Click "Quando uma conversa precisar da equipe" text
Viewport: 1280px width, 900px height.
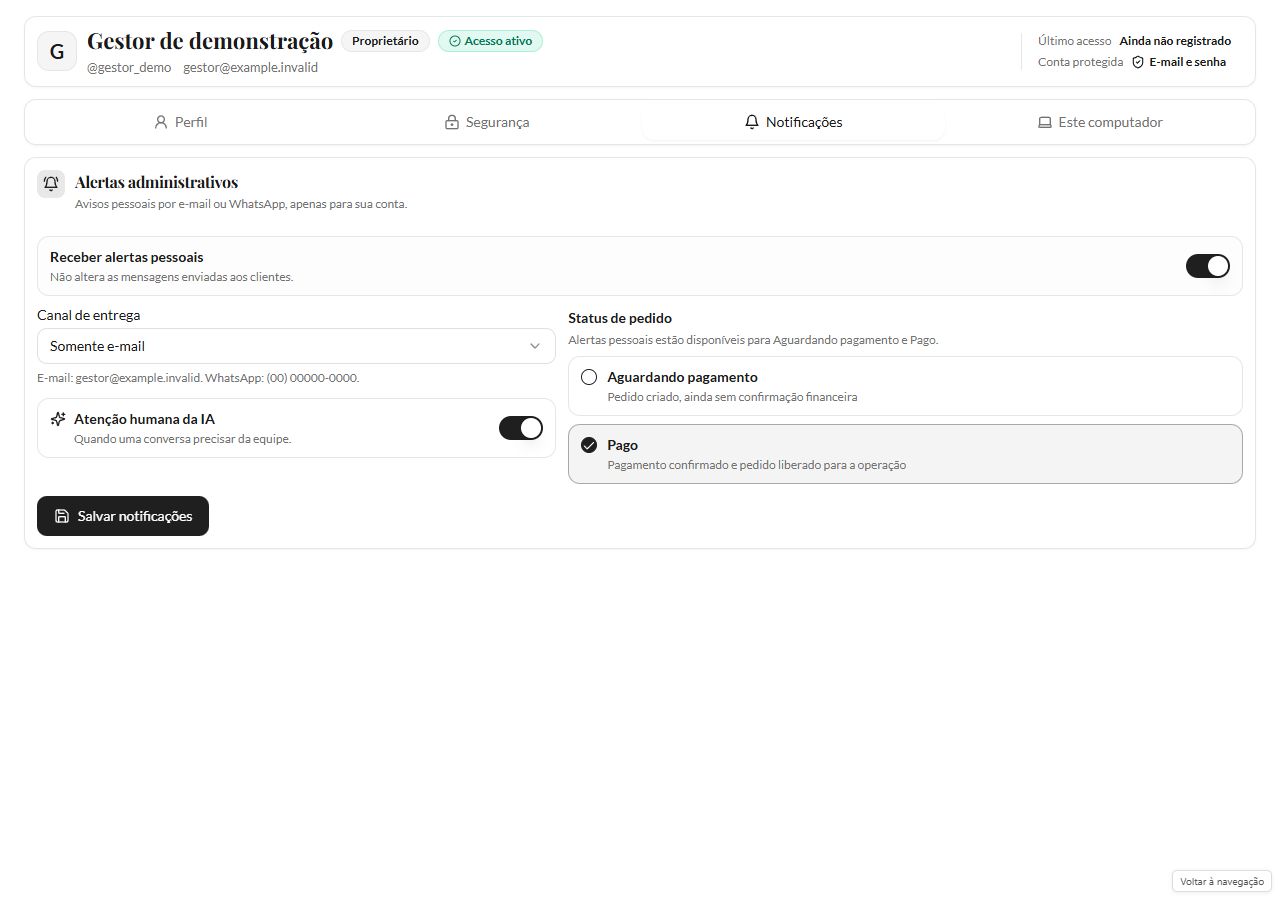point(183,439)
